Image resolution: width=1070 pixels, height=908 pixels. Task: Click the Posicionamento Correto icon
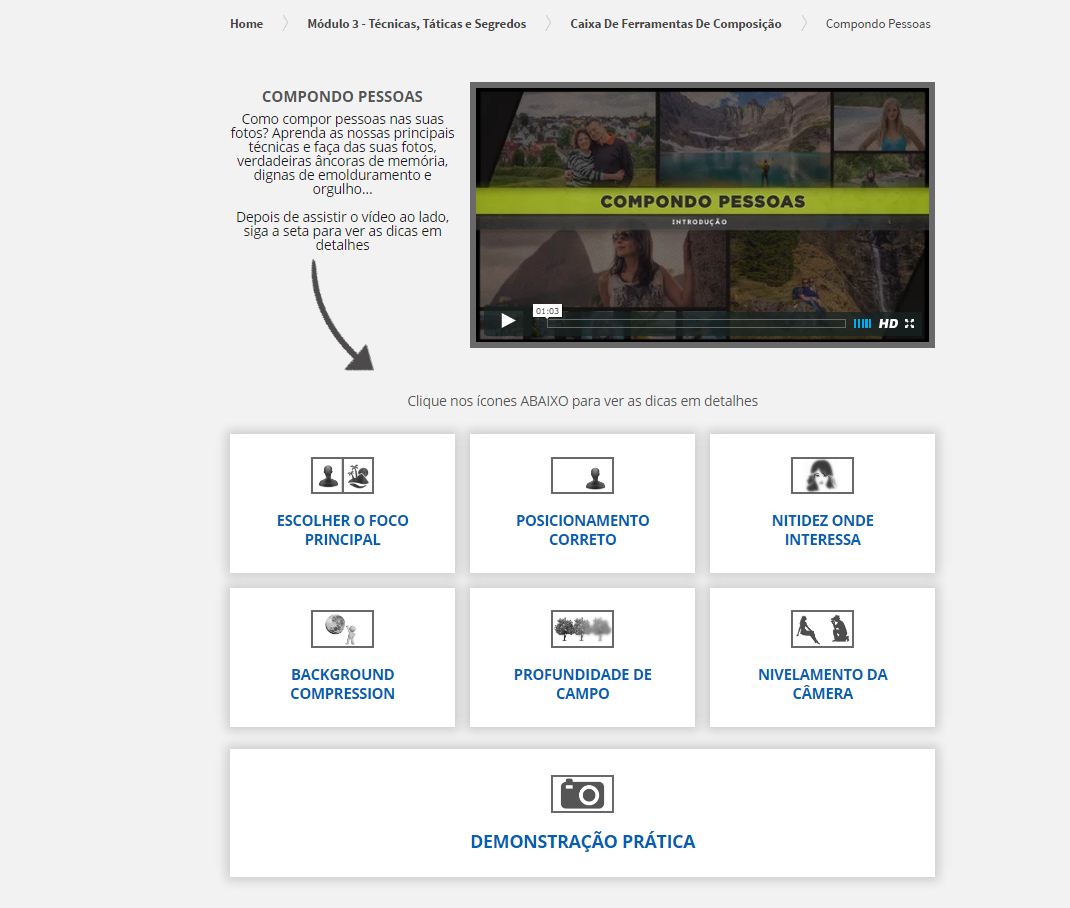click(x=582, y=475)
